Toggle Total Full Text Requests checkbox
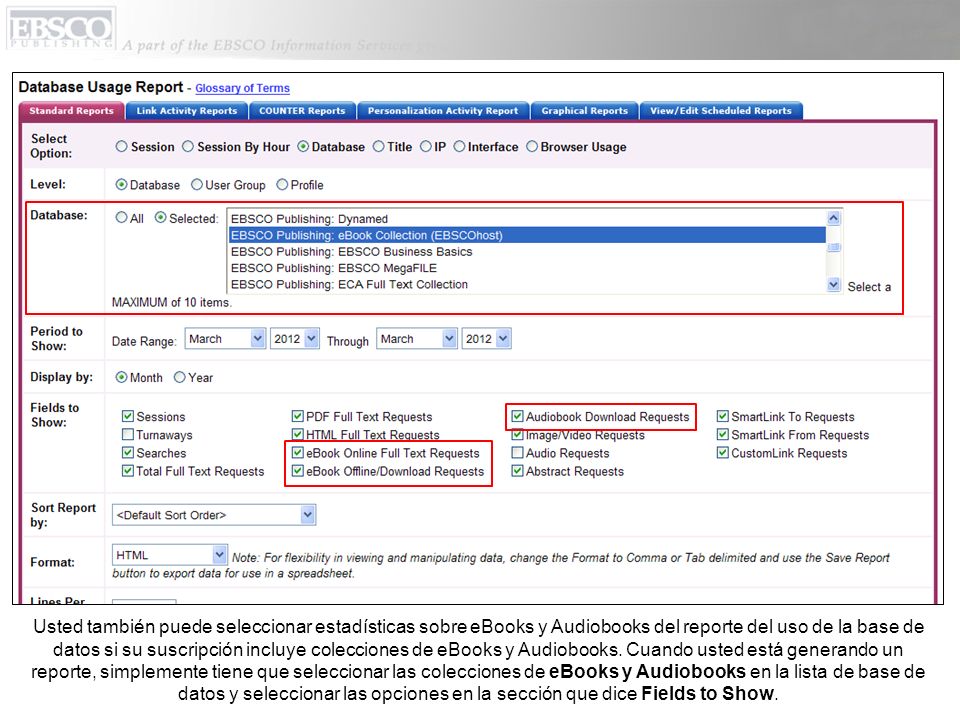This screenshot has width=960, height=720. 127,471
